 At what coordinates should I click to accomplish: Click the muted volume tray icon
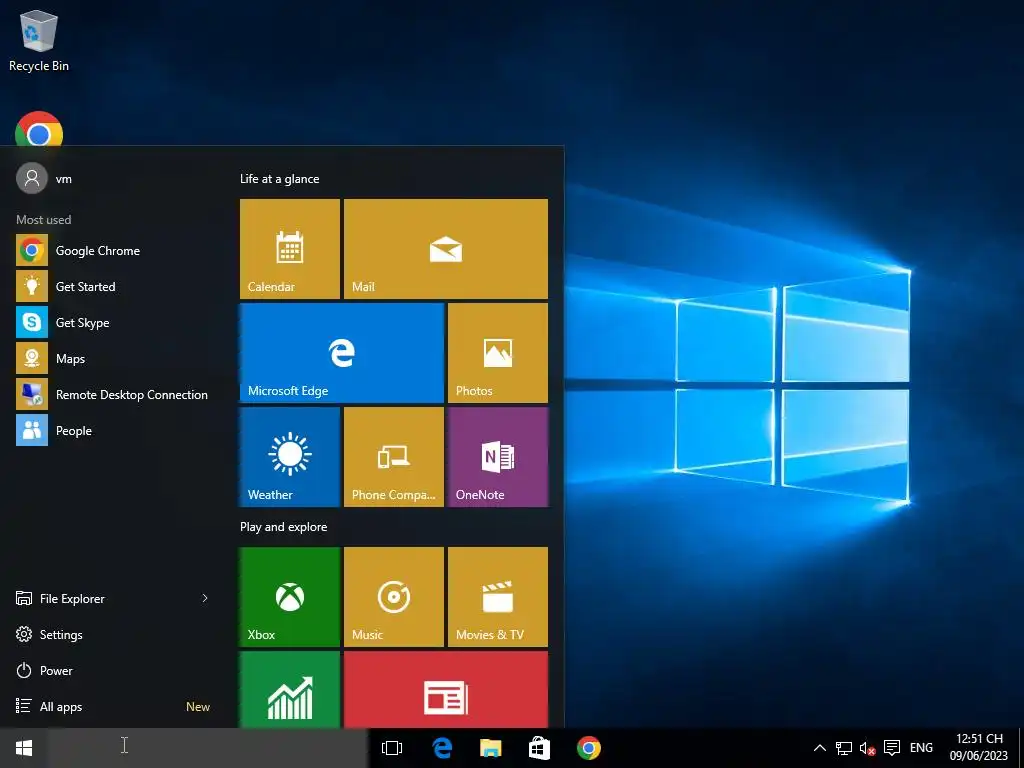click(867, 748)
